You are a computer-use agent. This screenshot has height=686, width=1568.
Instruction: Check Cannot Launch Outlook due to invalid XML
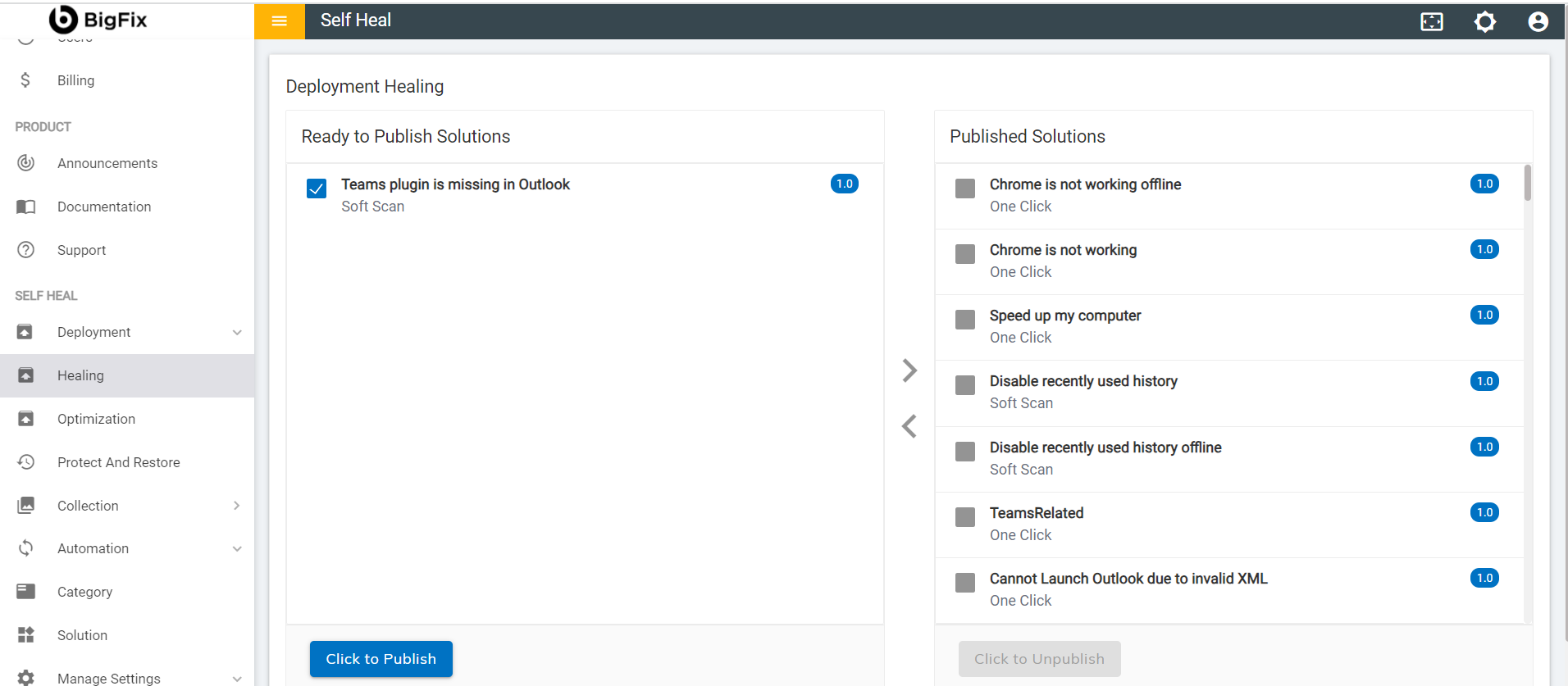click(x=965, y=583)
